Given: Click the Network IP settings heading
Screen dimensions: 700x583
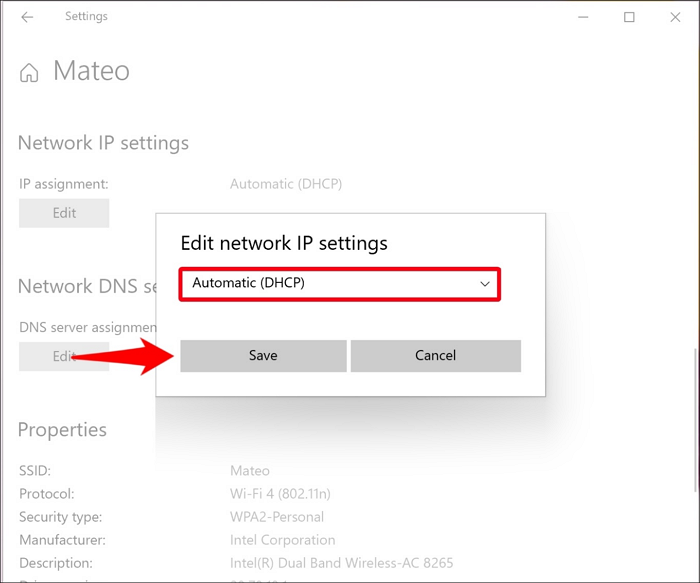Looking at the screenshot, I should [x=103, y=143].
